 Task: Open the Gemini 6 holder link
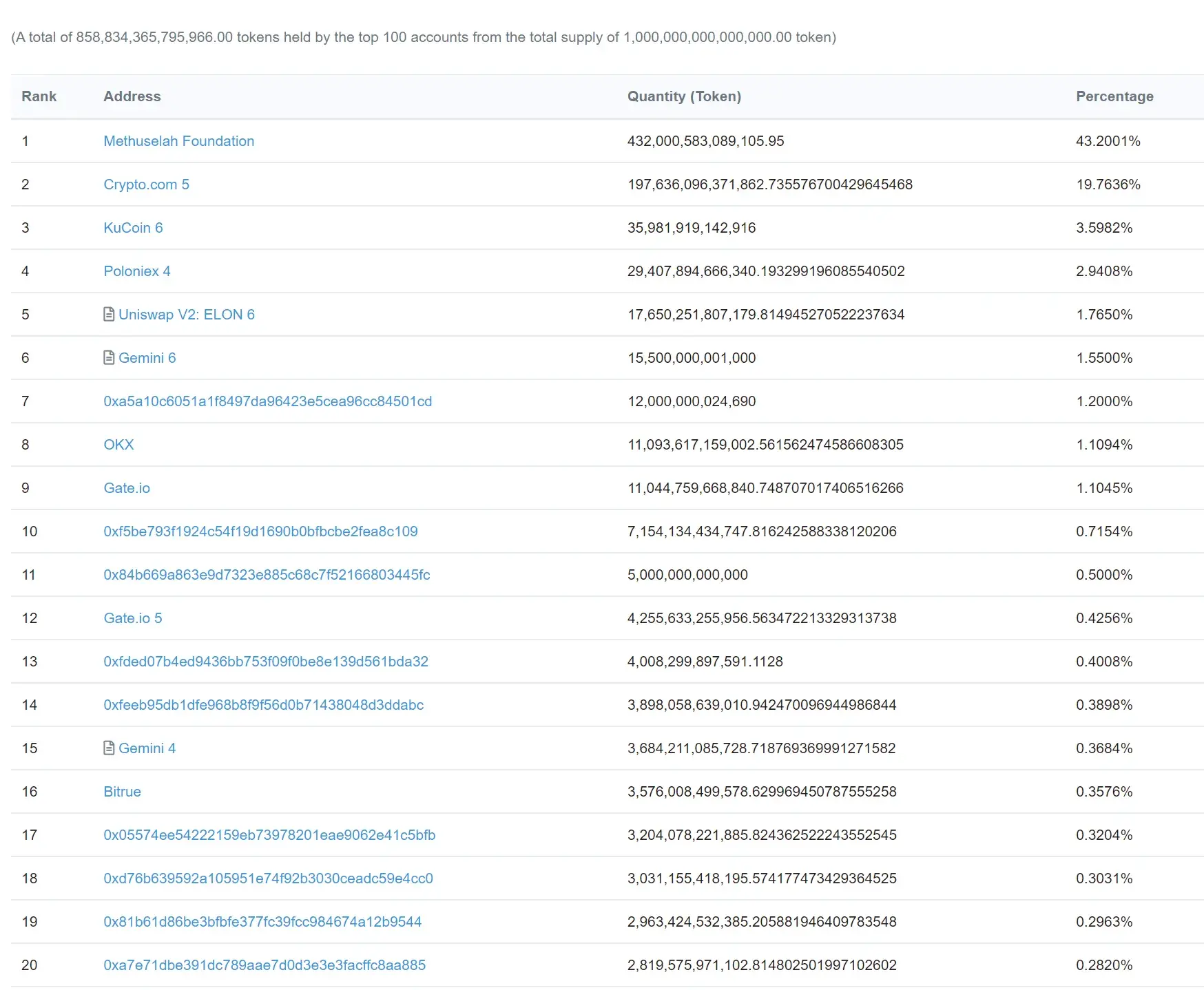pyautogui.click(x=147, y=358)
